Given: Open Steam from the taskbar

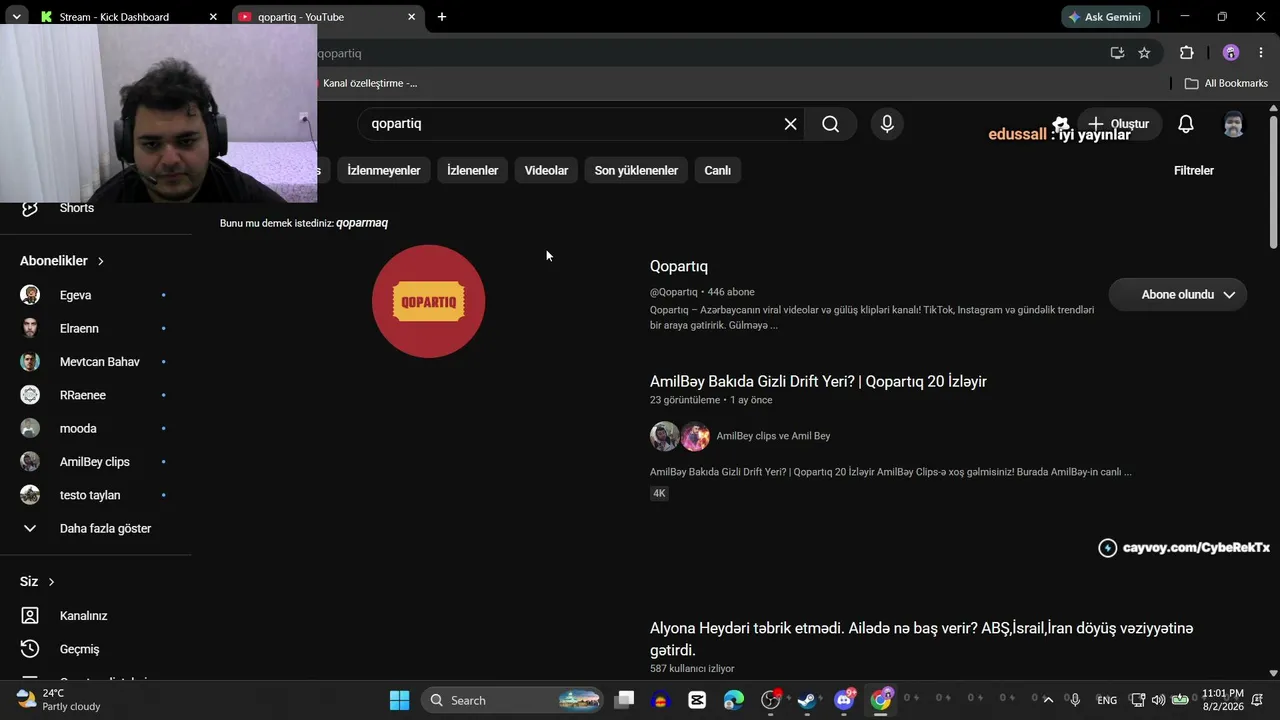Looking at the screenshot, I should pyautogui.click(x=807, y=700).
